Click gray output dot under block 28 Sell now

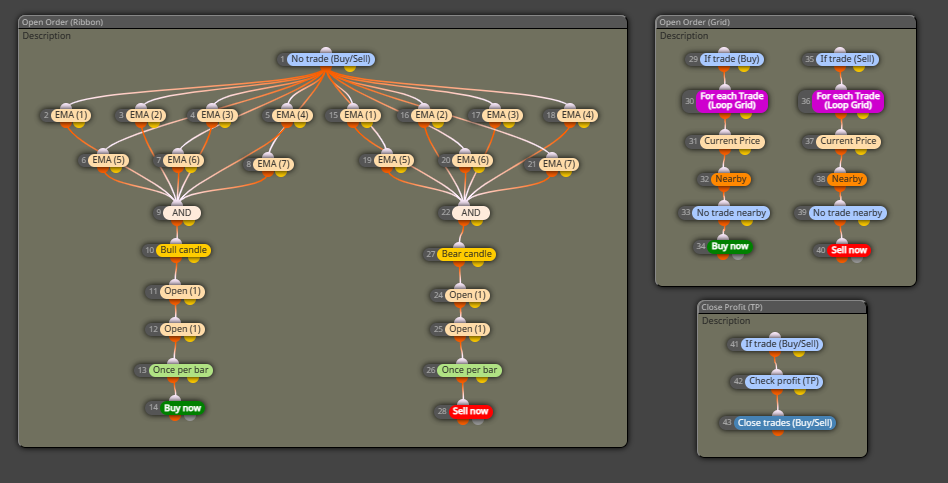coord(478,420)
